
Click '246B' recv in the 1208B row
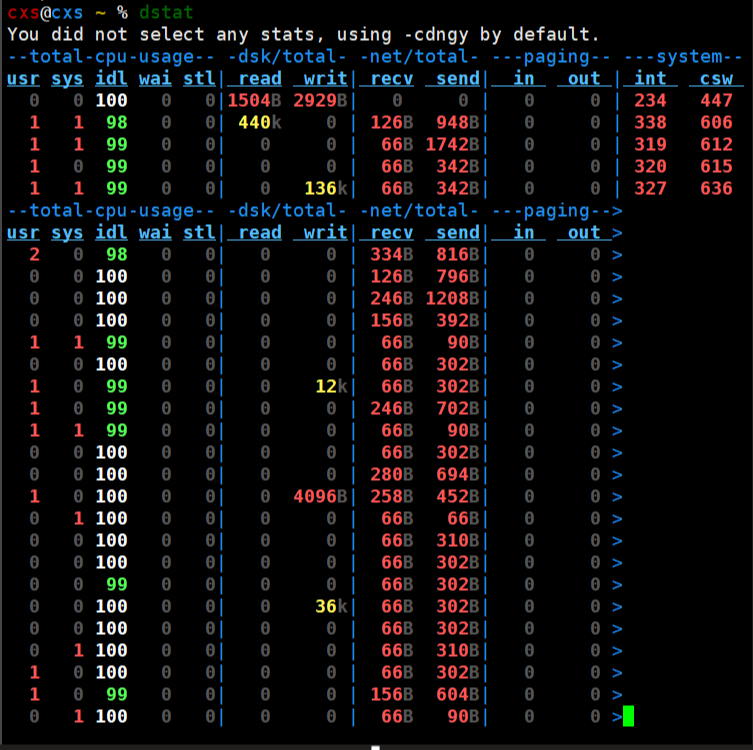pos(391,299)
